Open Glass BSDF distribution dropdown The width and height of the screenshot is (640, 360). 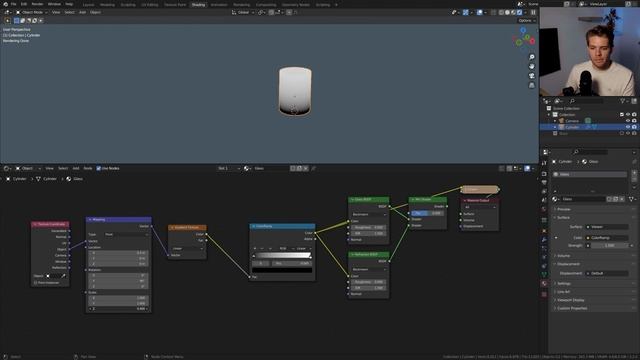tap(369, 214)
